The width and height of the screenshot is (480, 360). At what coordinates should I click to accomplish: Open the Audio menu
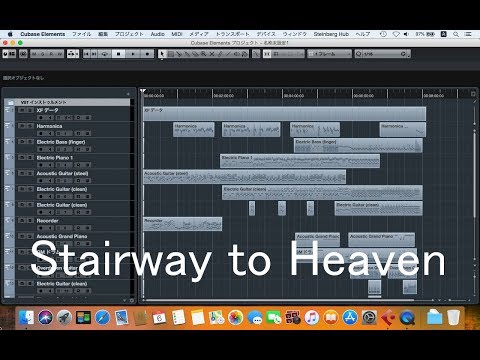(x=157, y=34)
